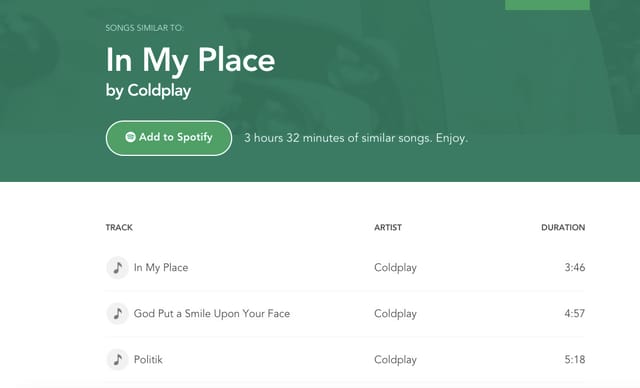
Task: Click the by Coldplay subtitle in the header
Action: (148, 91)
